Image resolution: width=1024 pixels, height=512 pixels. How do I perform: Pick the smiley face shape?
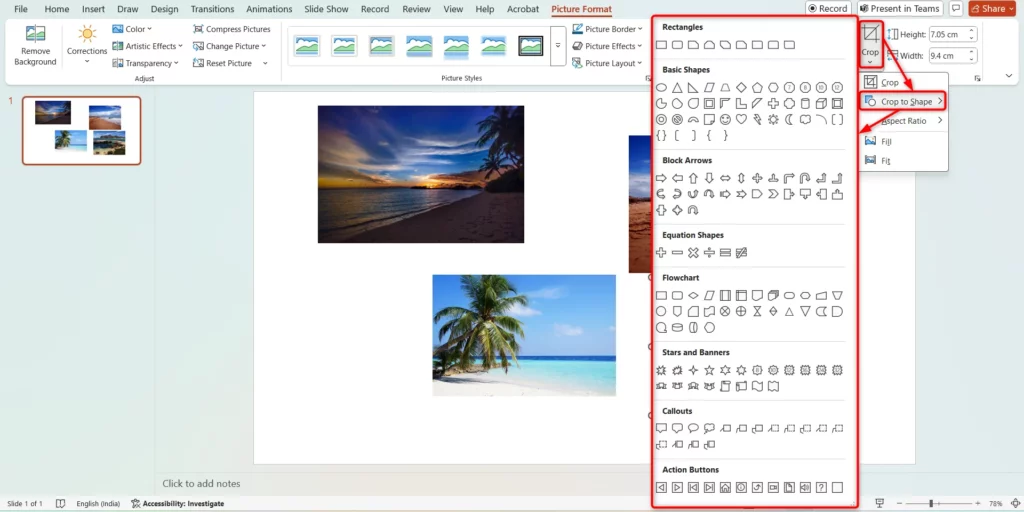coord(725,119)
